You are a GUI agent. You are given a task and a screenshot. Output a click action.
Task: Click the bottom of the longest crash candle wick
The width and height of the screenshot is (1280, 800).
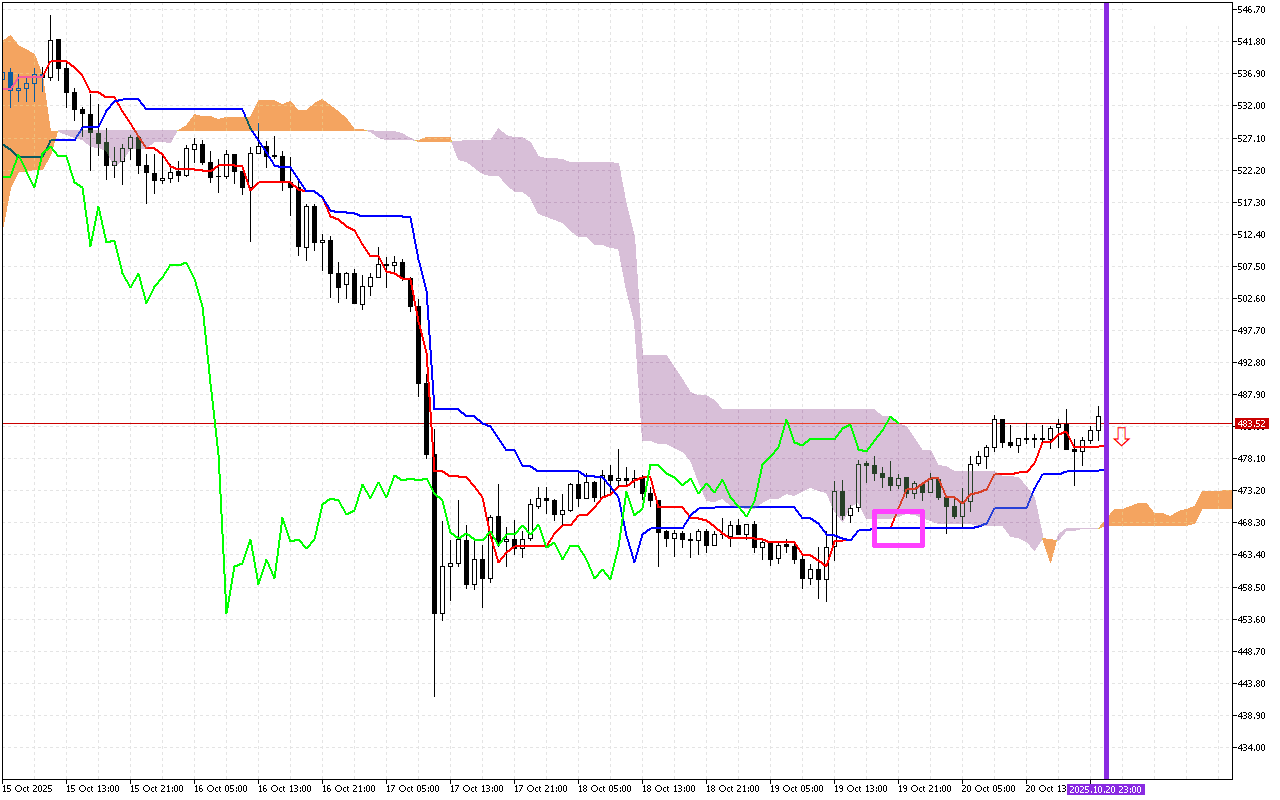point(435,694)
